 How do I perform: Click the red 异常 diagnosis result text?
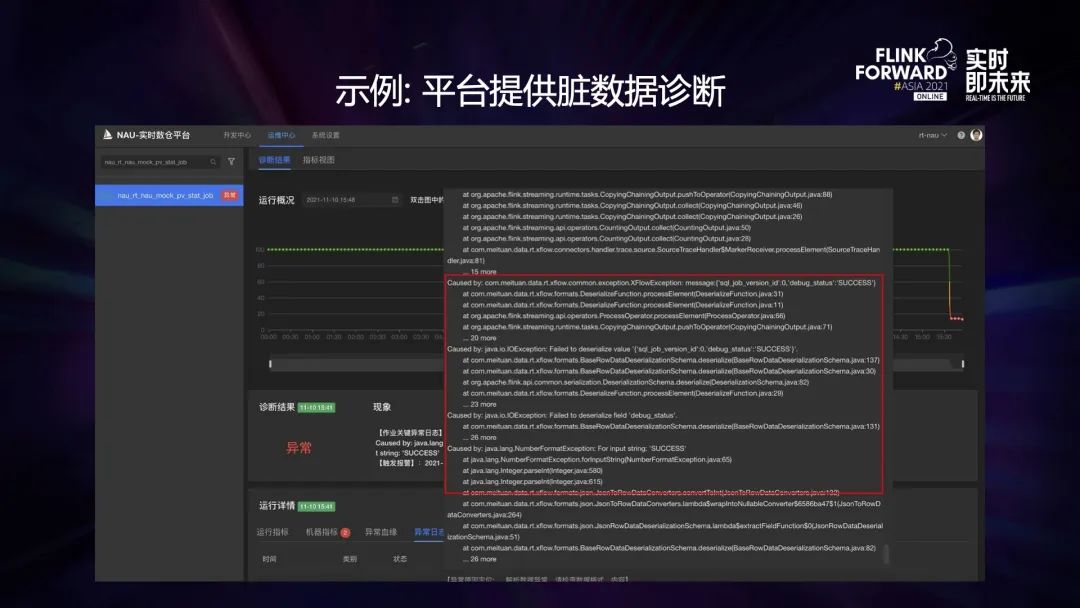299,448
